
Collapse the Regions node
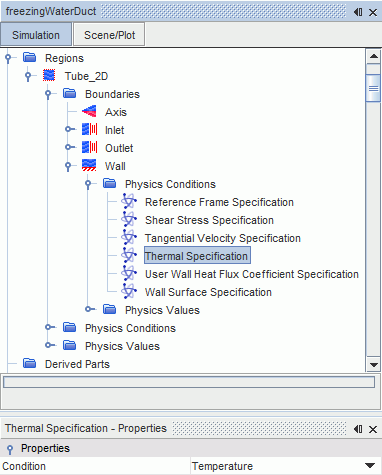point(8,58)
